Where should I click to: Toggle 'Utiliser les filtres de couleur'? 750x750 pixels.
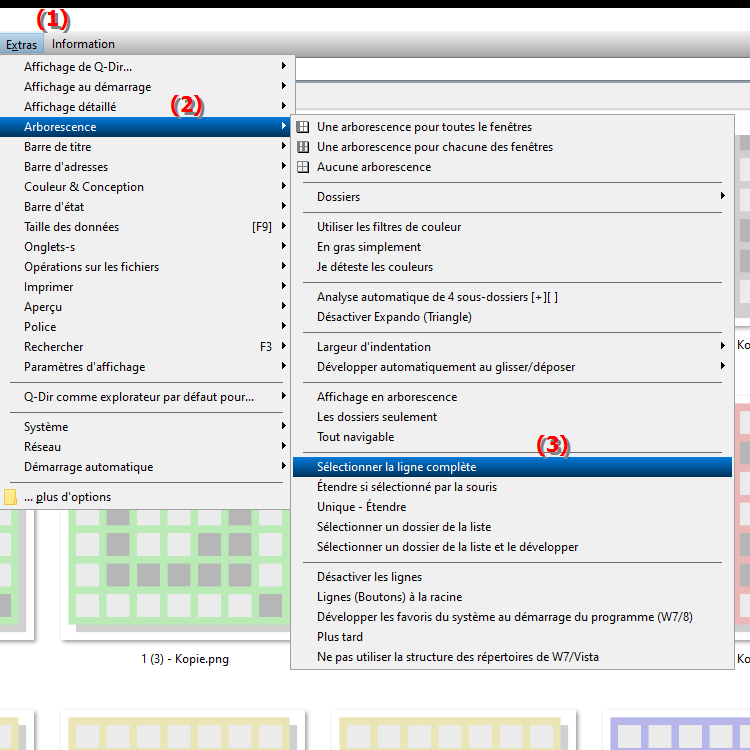coord(512,227)
